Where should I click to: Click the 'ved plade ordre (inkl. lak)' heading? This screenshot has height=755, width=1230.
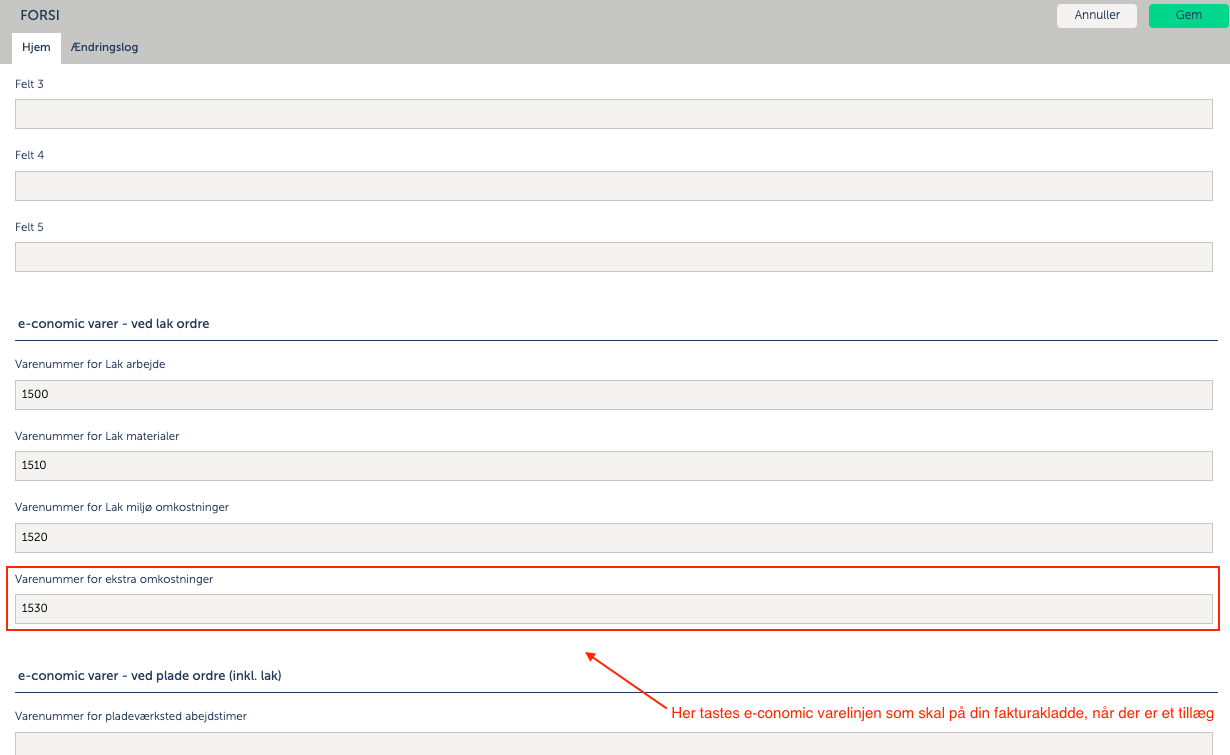[150, 676]
